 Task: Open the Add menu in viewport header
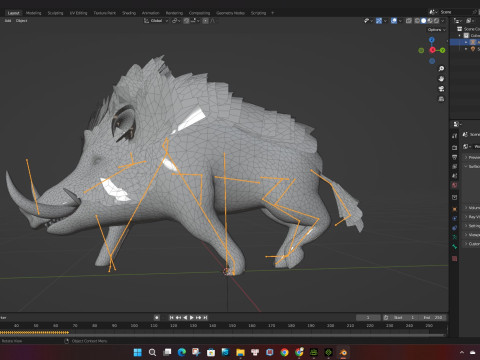point(8,21)
